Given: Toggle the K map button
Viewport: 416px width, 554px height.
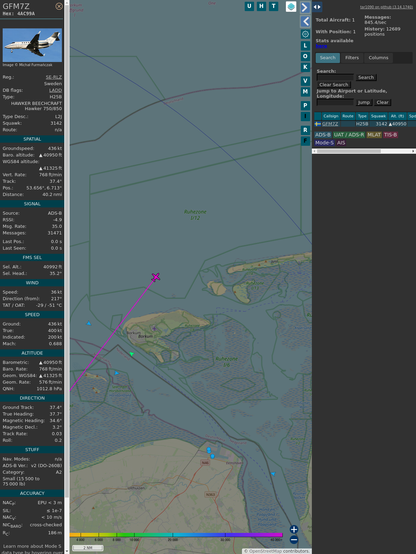Looking at the screenshot, I should coord(305,67).
